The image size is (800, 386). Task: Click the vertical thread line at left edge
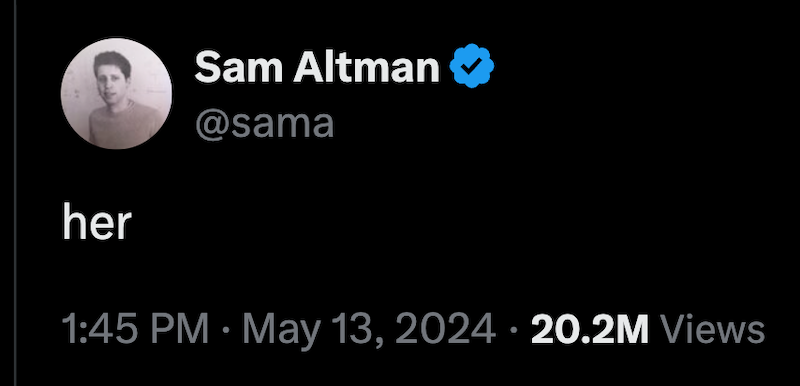(15, 193)
